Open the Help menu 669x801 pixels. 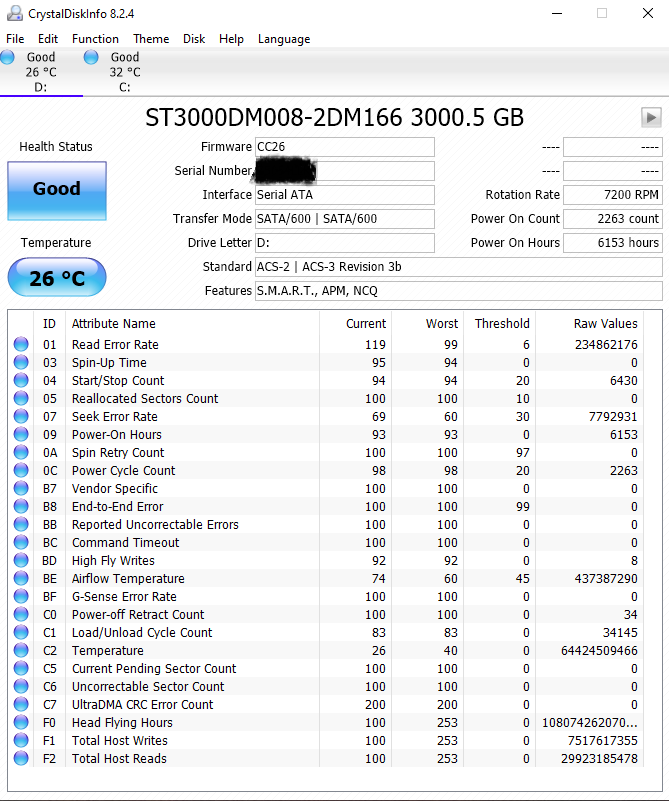(231, 39)
